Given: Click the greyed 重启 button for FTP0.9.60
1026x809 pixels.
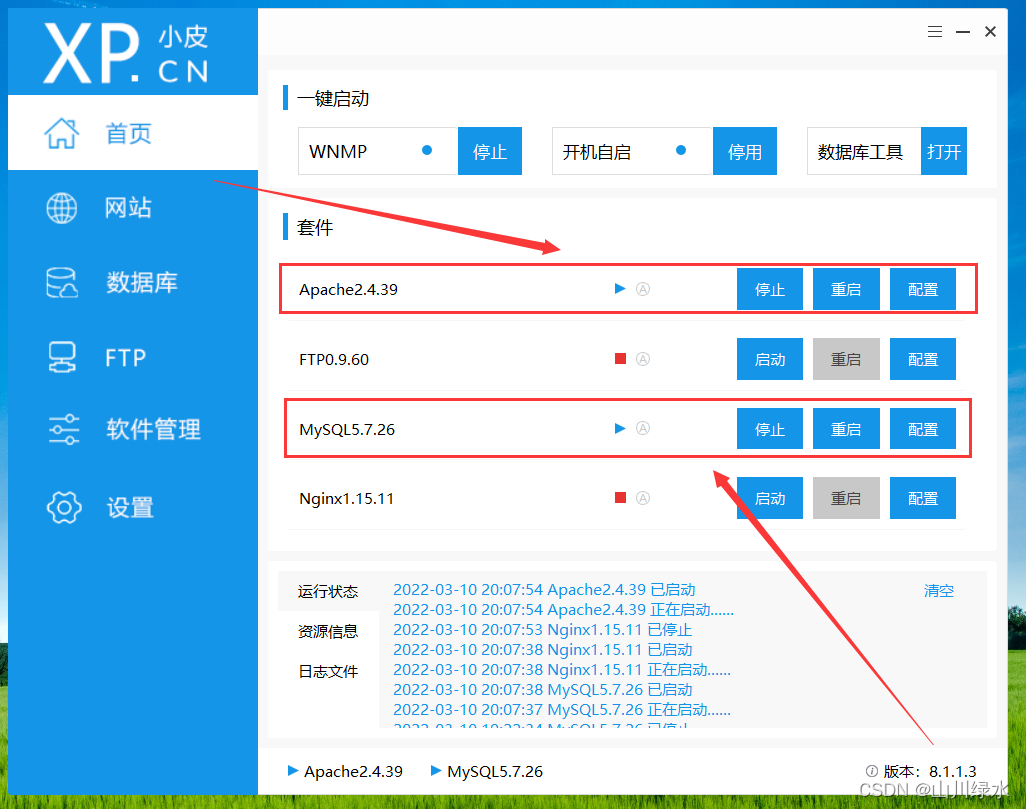Looking at the screenshot, I should (846, 359).
